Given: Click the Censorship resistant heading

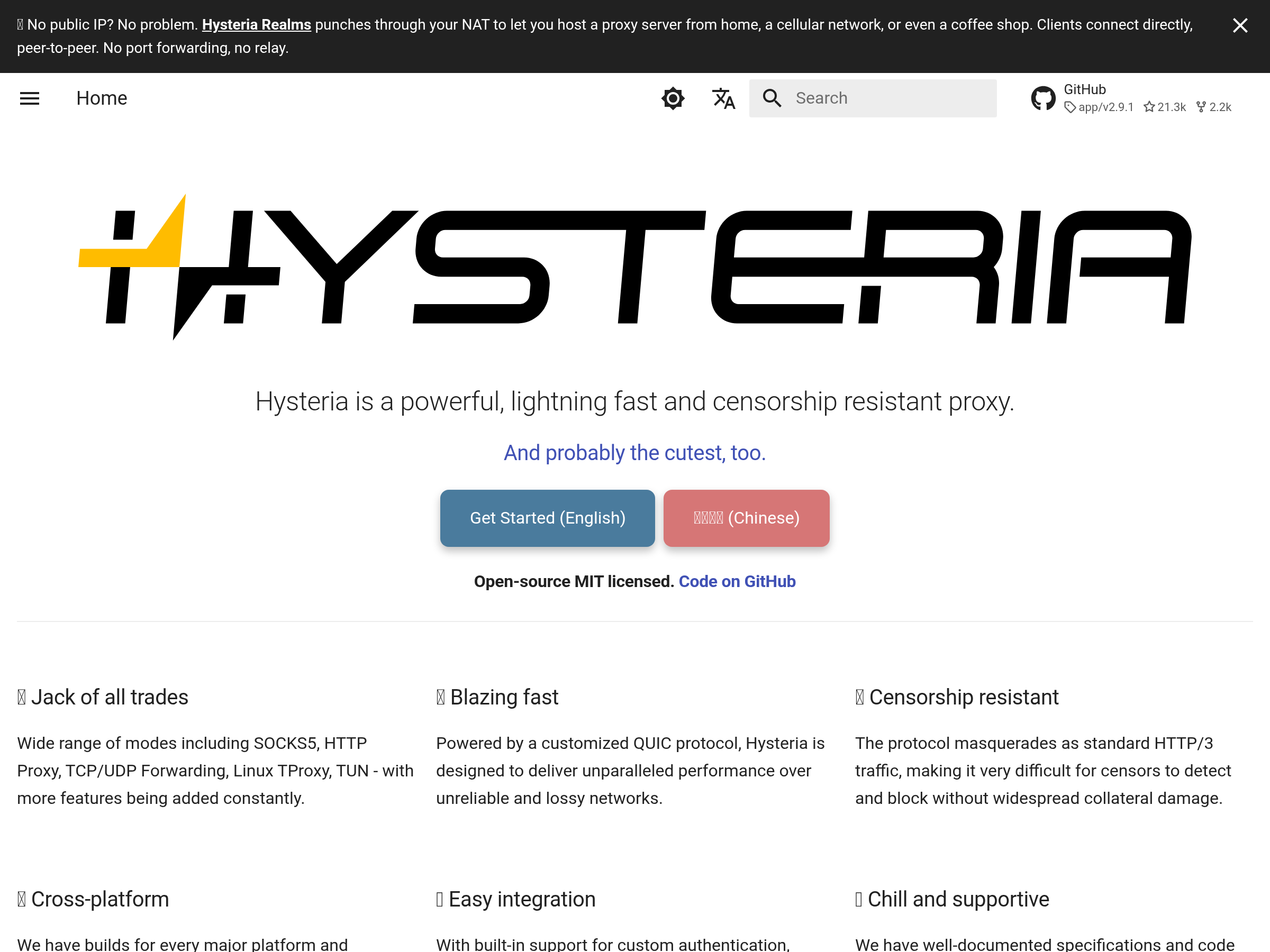Looking at the screenshot, I should (x=957, y=697).
